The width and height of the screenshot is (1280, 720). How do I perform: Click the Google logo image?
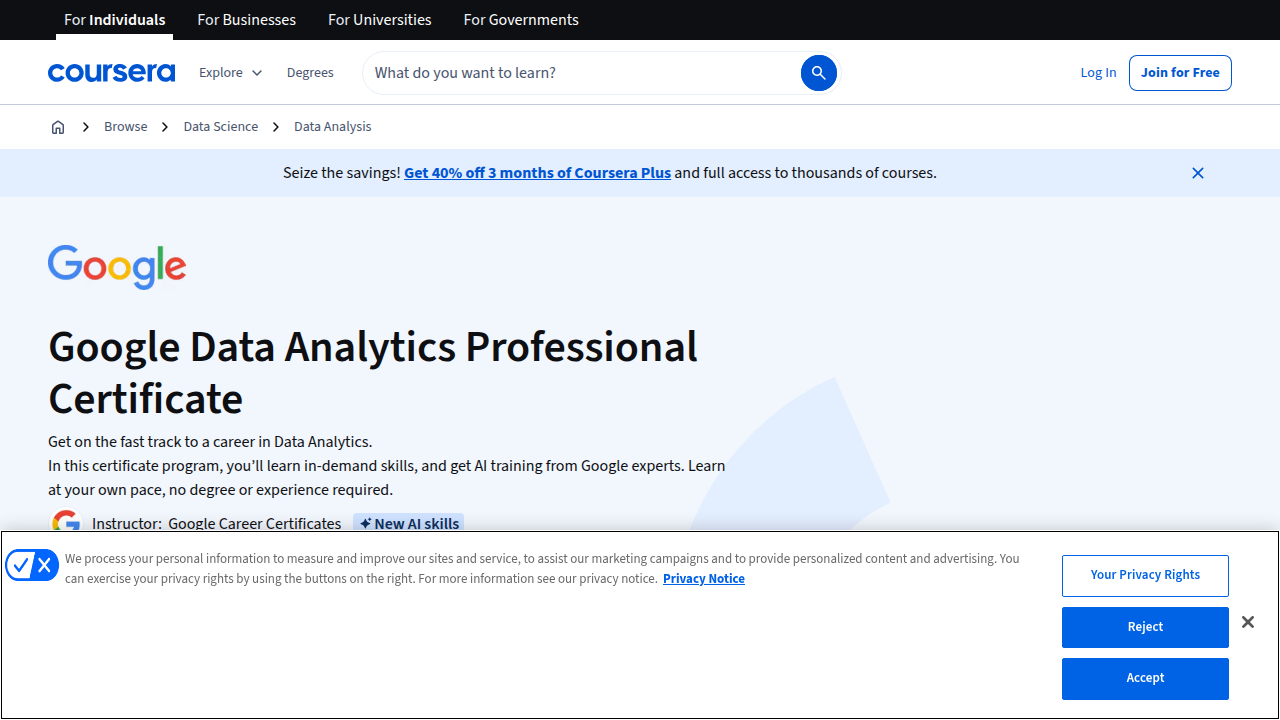click(117, 267)
